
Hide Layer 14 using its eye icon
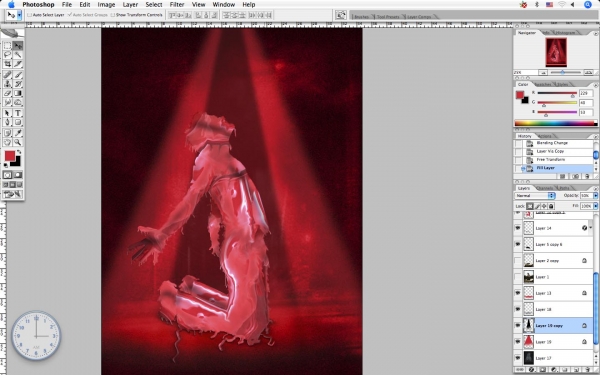coord(518,228)
